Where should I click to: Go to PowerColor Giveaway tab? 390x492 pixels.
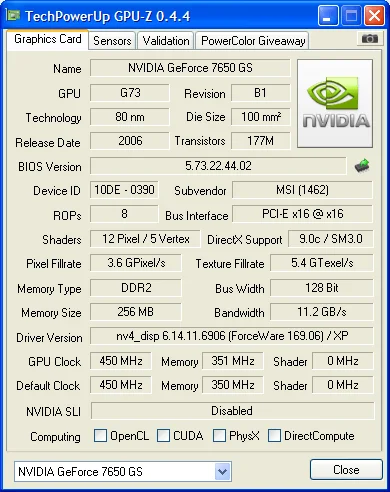(253, 41)
